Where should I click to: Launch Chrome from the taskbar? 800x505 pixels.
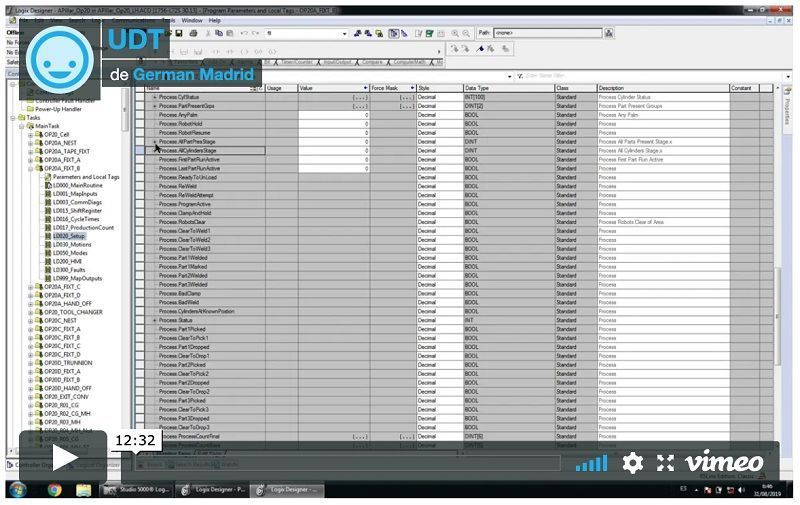[x=54, y=490]
